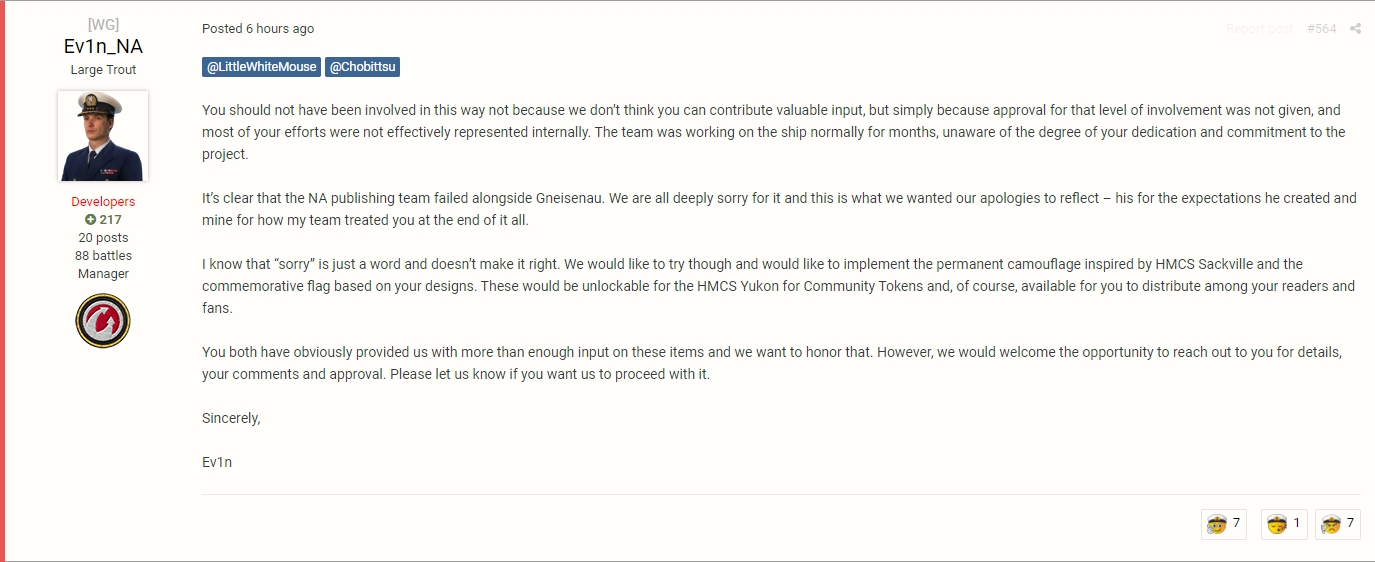
Task: Click the share post icon
Action: (1355, 29)
